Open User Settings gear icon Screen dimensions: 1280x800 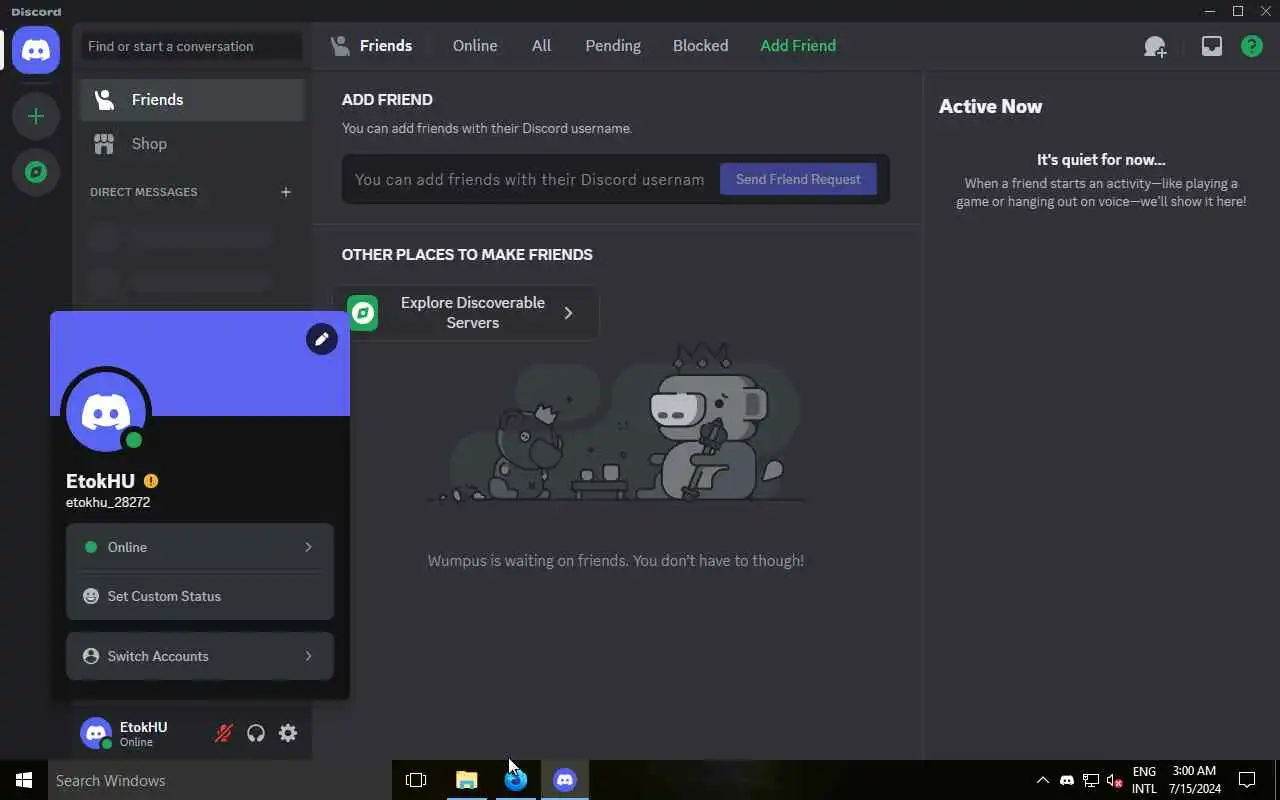coord(288,733)
